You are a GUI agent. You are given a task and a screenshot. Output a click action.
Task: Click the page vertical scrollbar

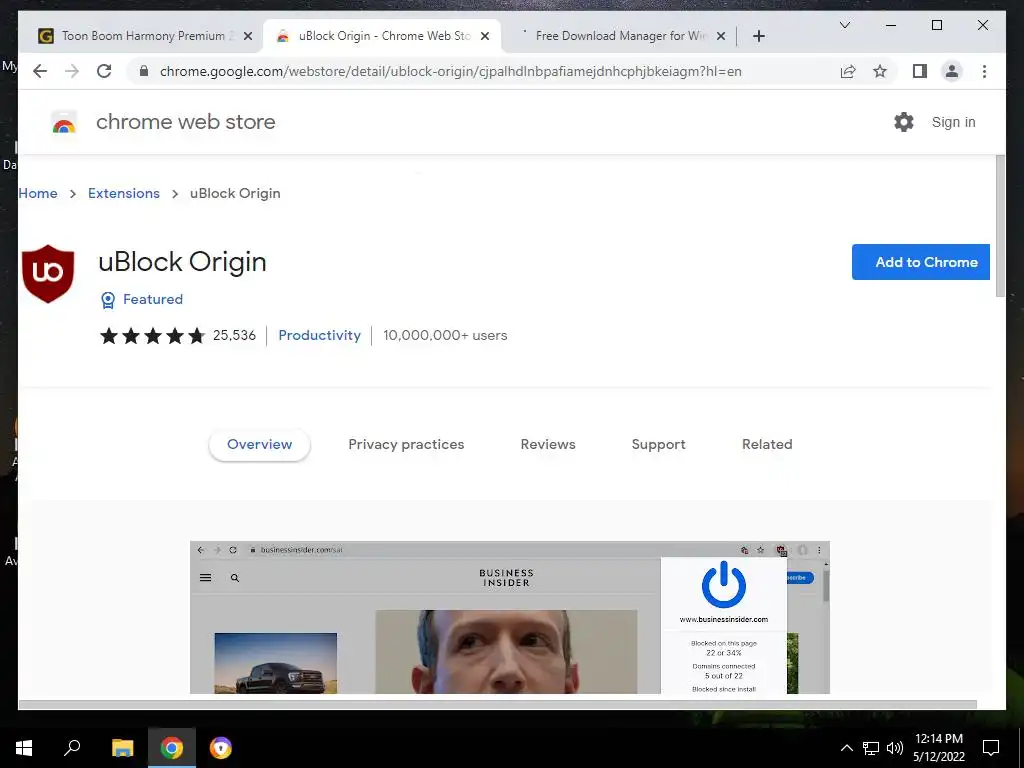tap(1000, 226)
